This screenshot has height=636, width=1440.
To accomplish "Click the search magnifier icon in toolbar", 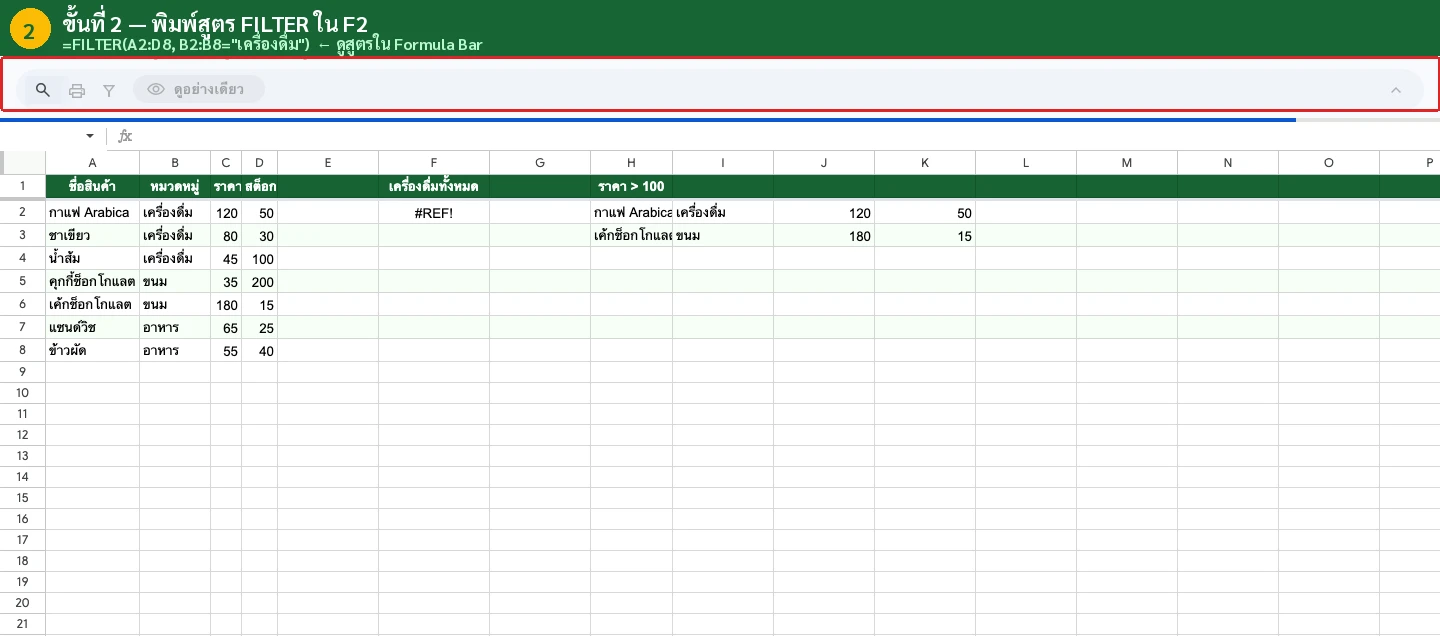I will point(43,90).
